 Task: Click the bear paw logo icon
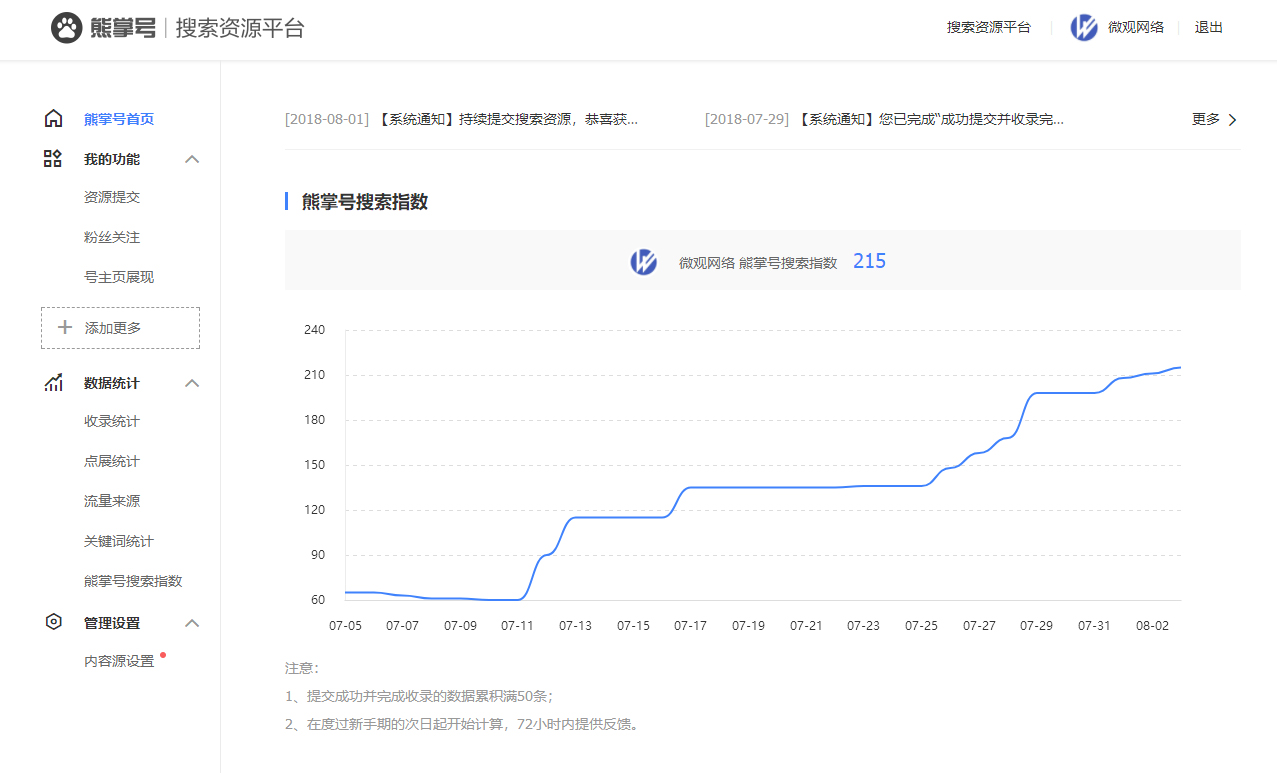[66, 28]
